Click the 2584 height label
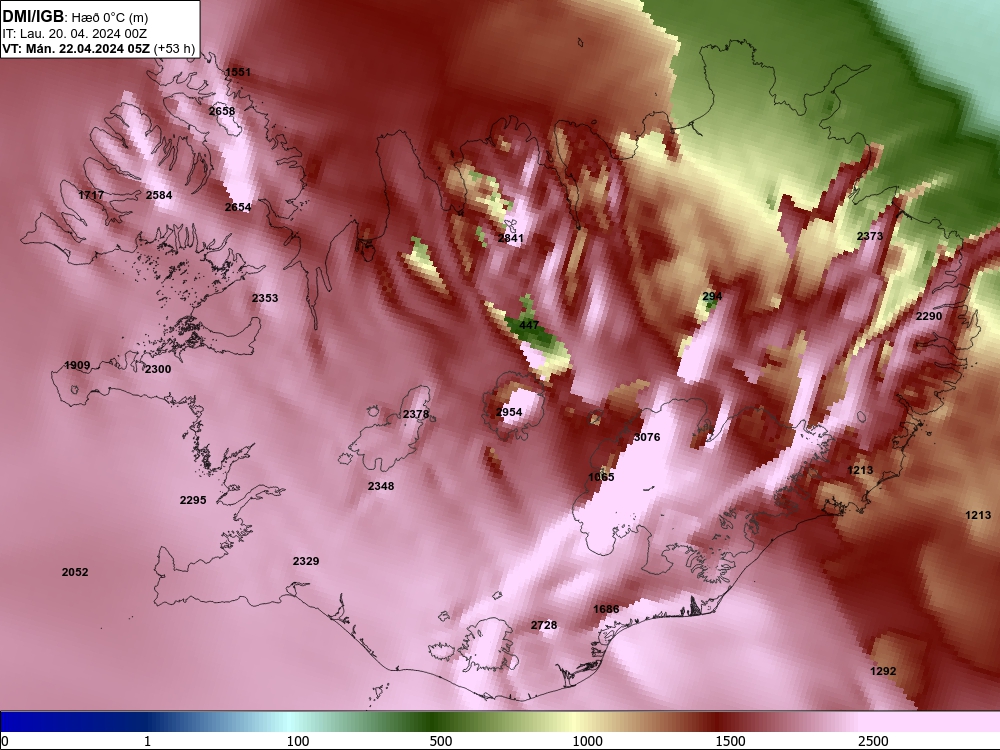Image resolution: width=1000 pixels, height=750 pixels. coord(159,195)
